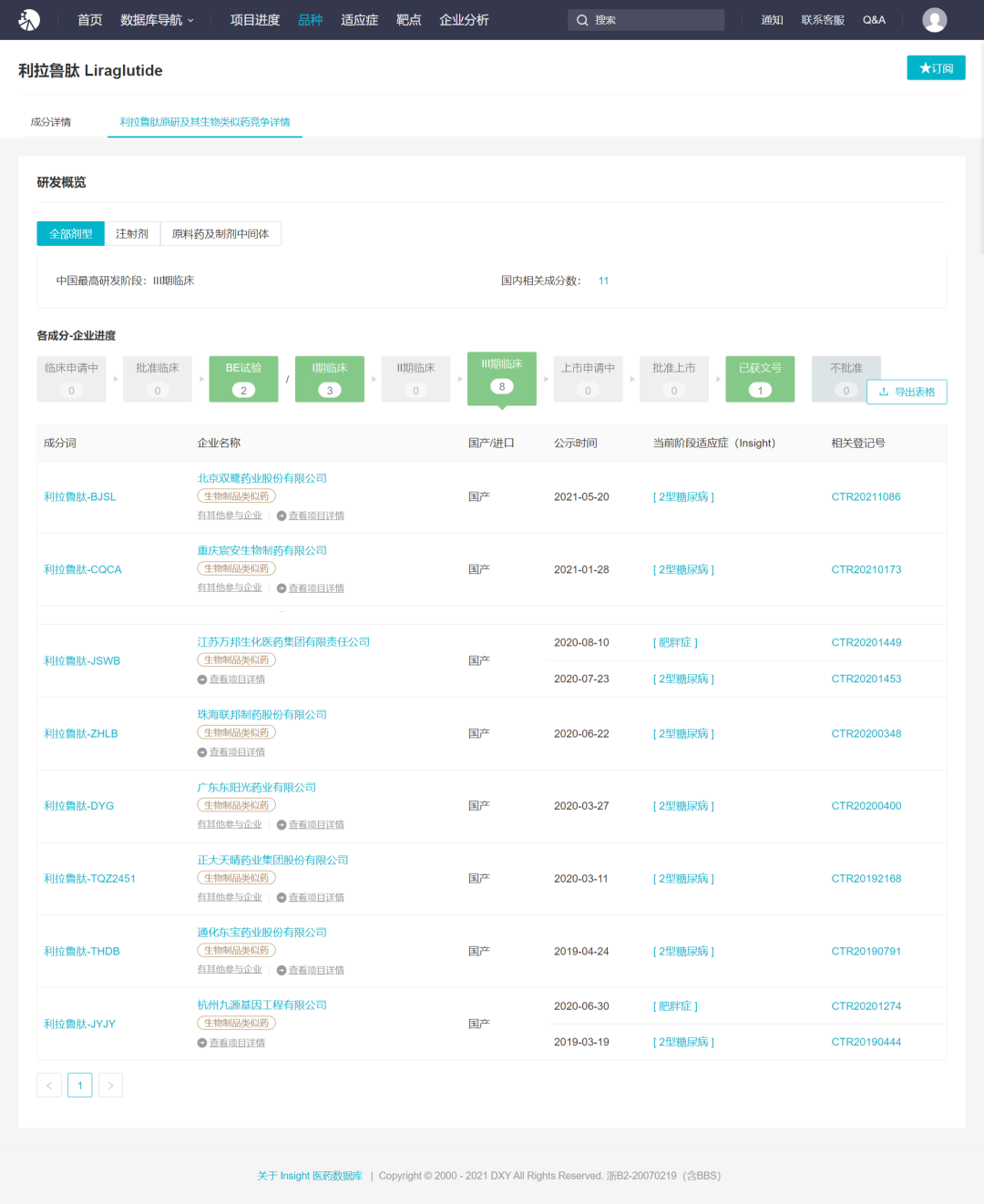Select the 原料药及制剂中间体 filter tab
The width and height of the screenshot is (984, 1204).
[x=220, y=234]
